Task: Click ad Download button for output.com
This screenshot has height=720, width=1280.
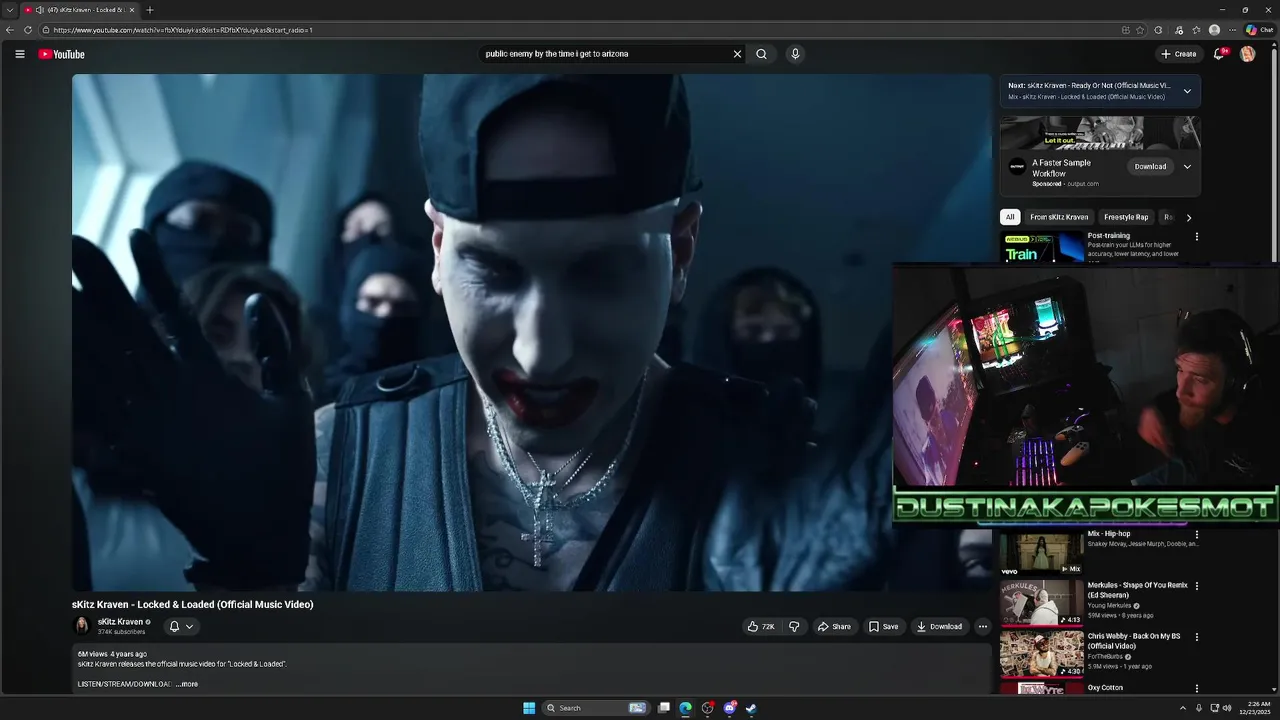Action: point(1150,167)
